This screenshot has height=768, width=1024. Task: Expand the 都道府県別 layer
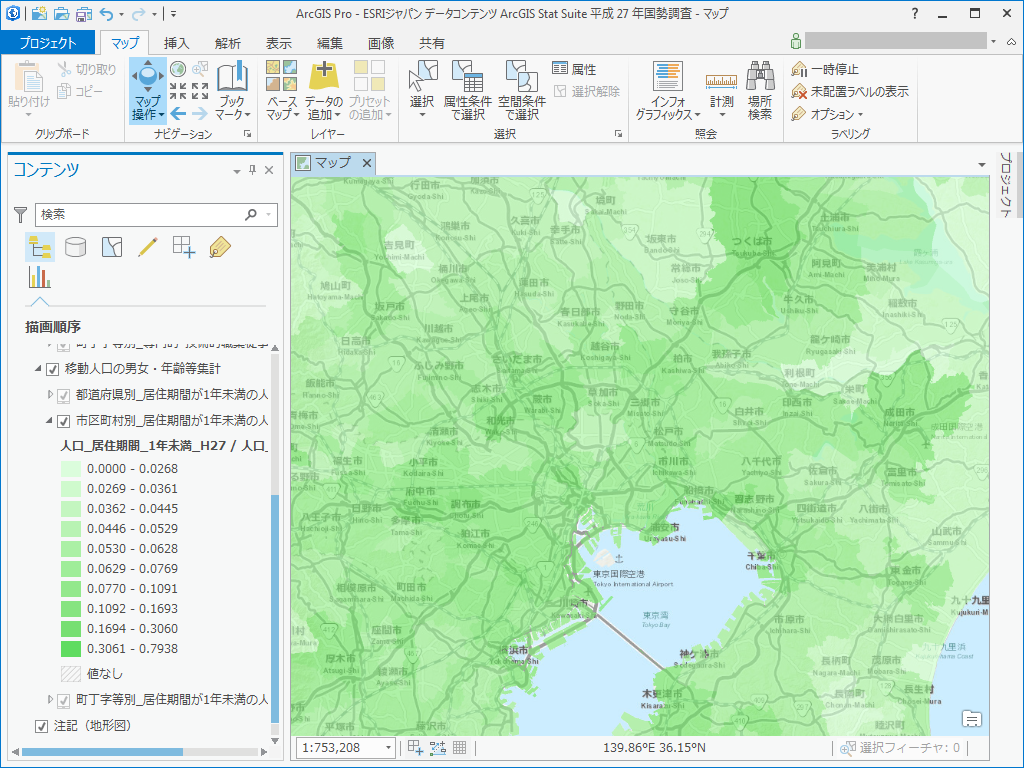coord(51,395)
